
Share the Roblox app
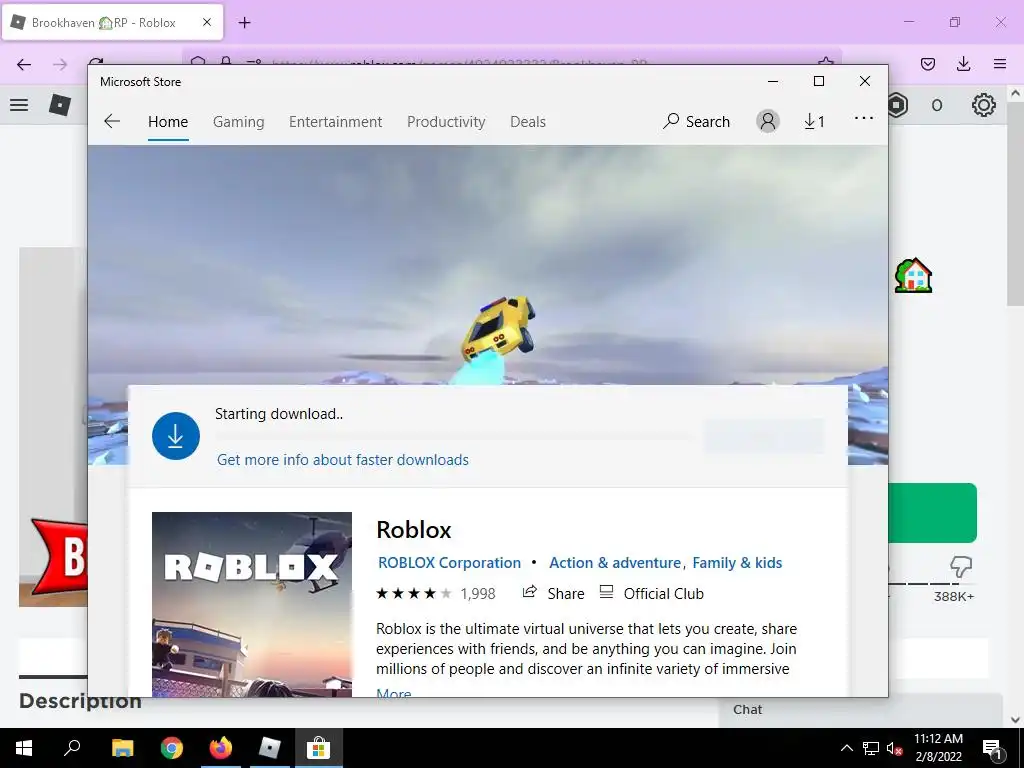pyautogui.click(x=553, y=593)
